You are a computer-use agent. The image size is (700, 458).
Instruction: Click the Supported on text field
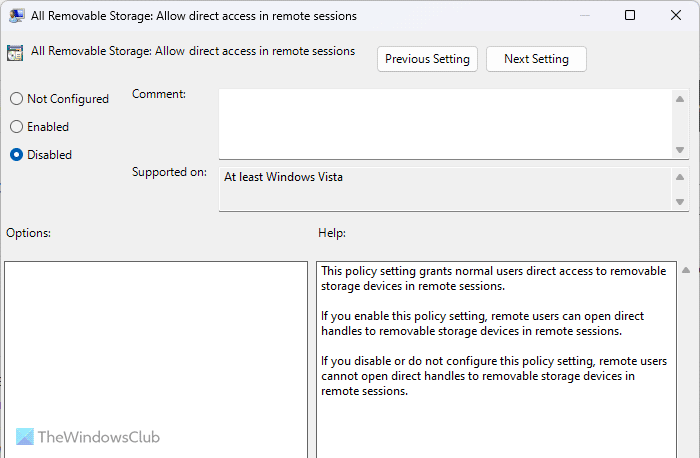445,188
